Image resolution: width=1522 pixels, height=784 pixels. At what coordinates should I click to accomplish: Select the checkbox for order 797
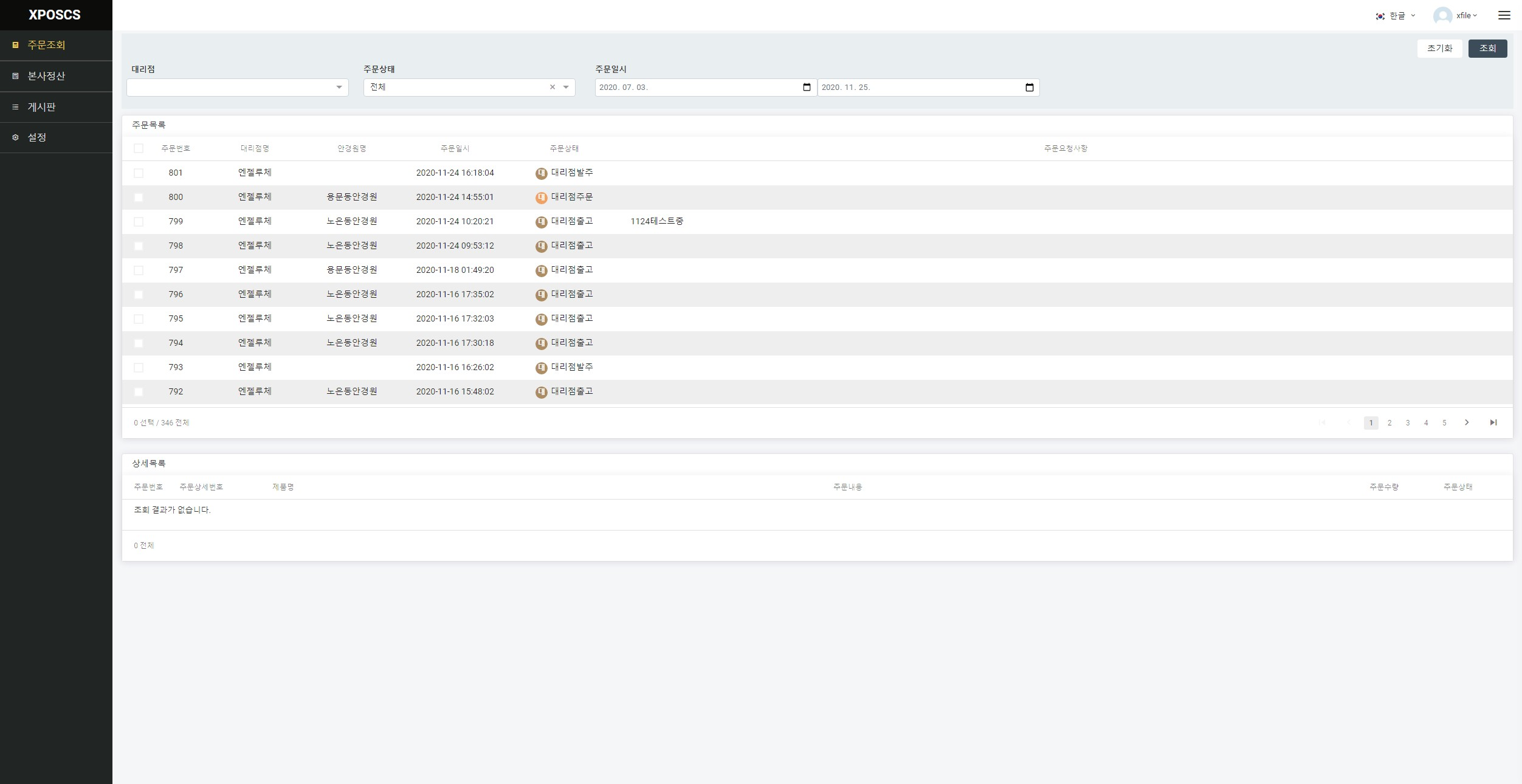coord(139,270)
